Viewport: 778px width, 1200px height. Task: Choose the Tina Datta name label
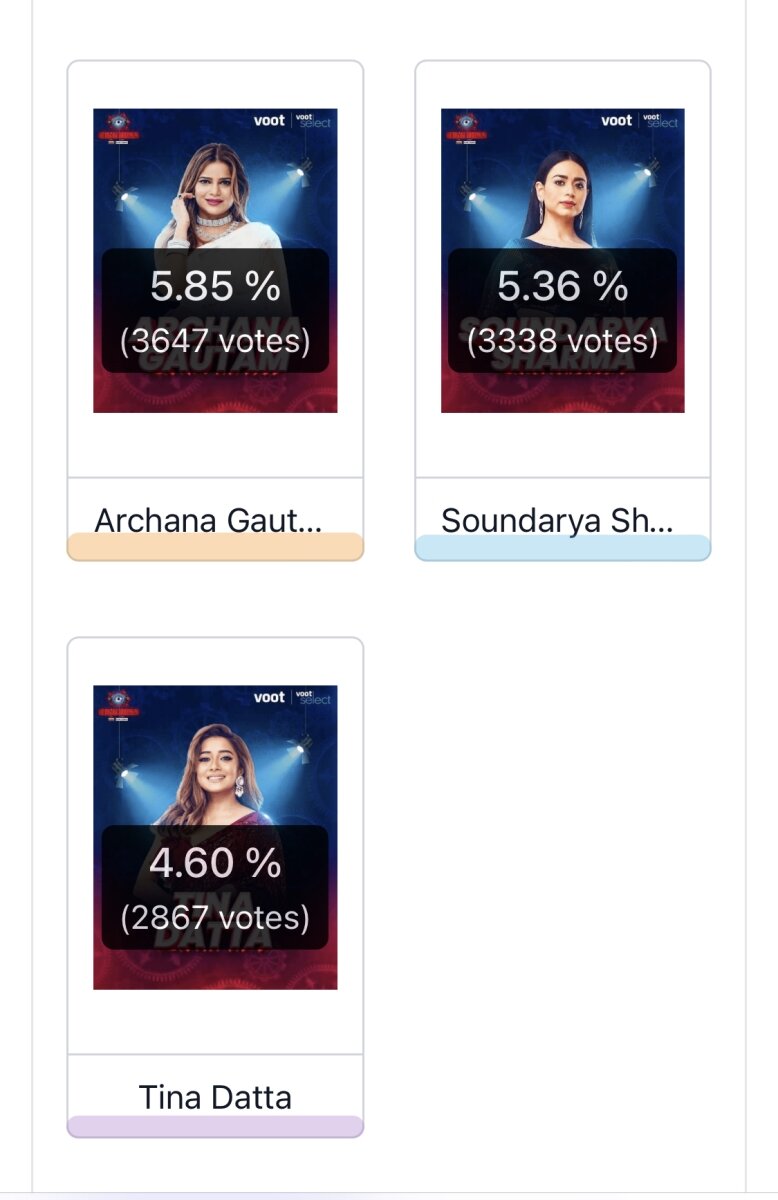(x=215, y=1097)
